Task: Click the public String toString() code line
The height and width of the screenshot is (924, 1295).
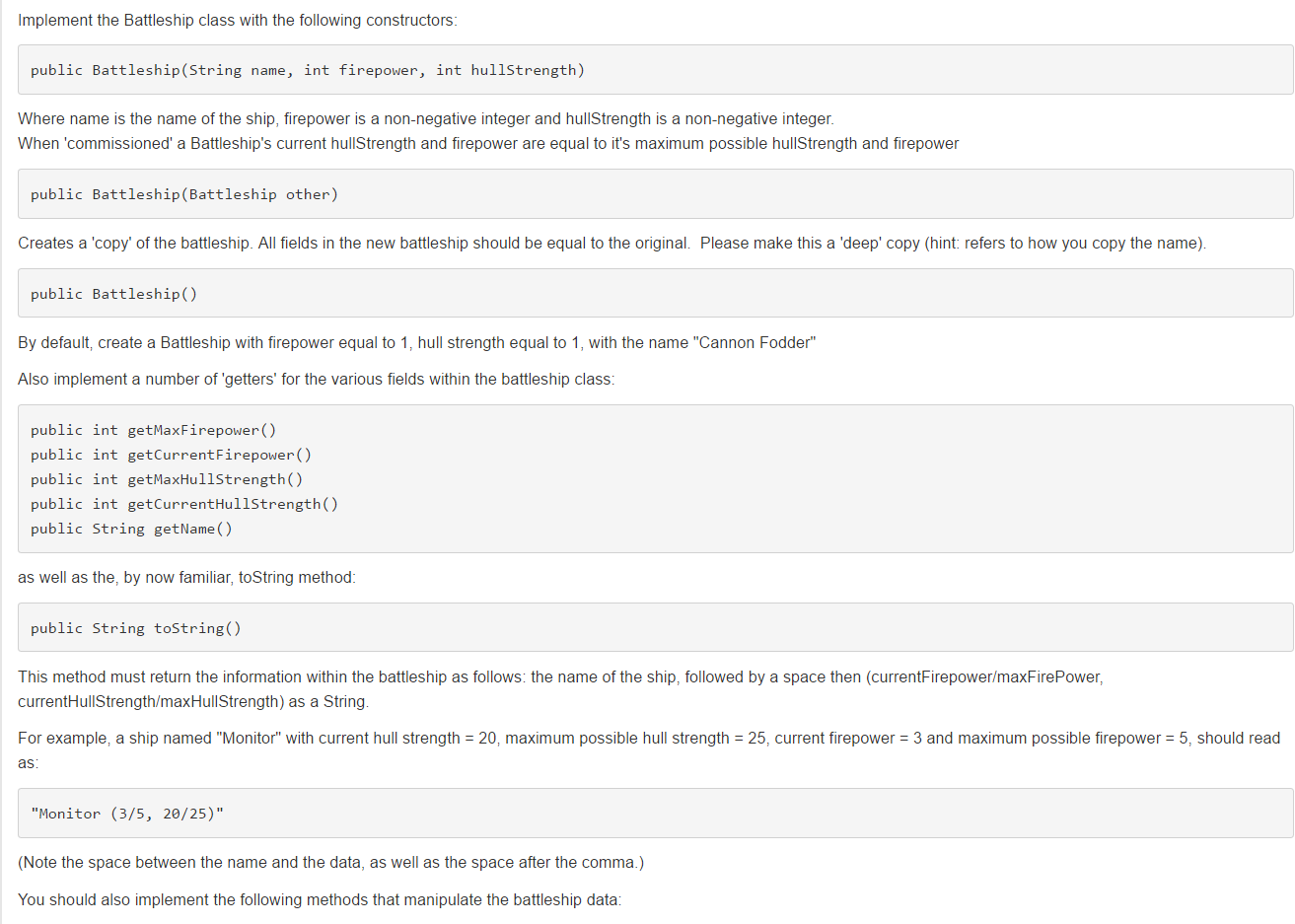Action: 135,628
